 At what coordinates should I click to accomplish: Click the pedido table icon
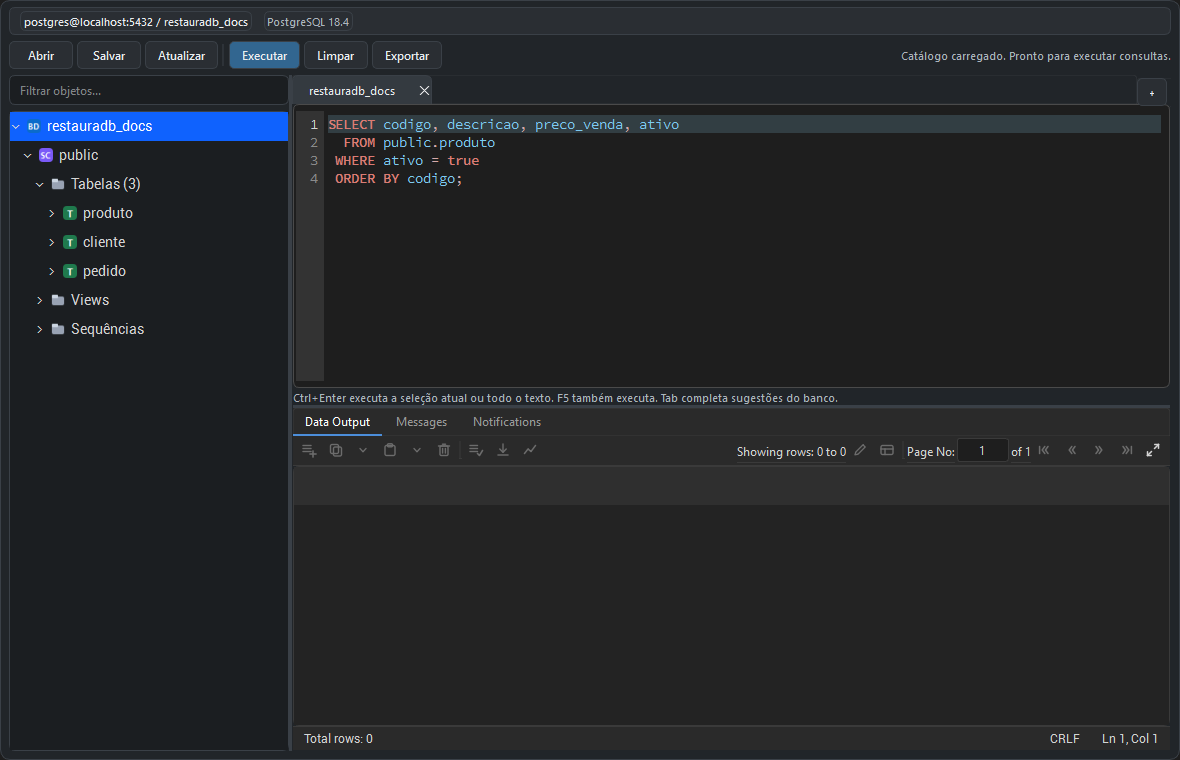pyautogui.click(x=70, y=272)
